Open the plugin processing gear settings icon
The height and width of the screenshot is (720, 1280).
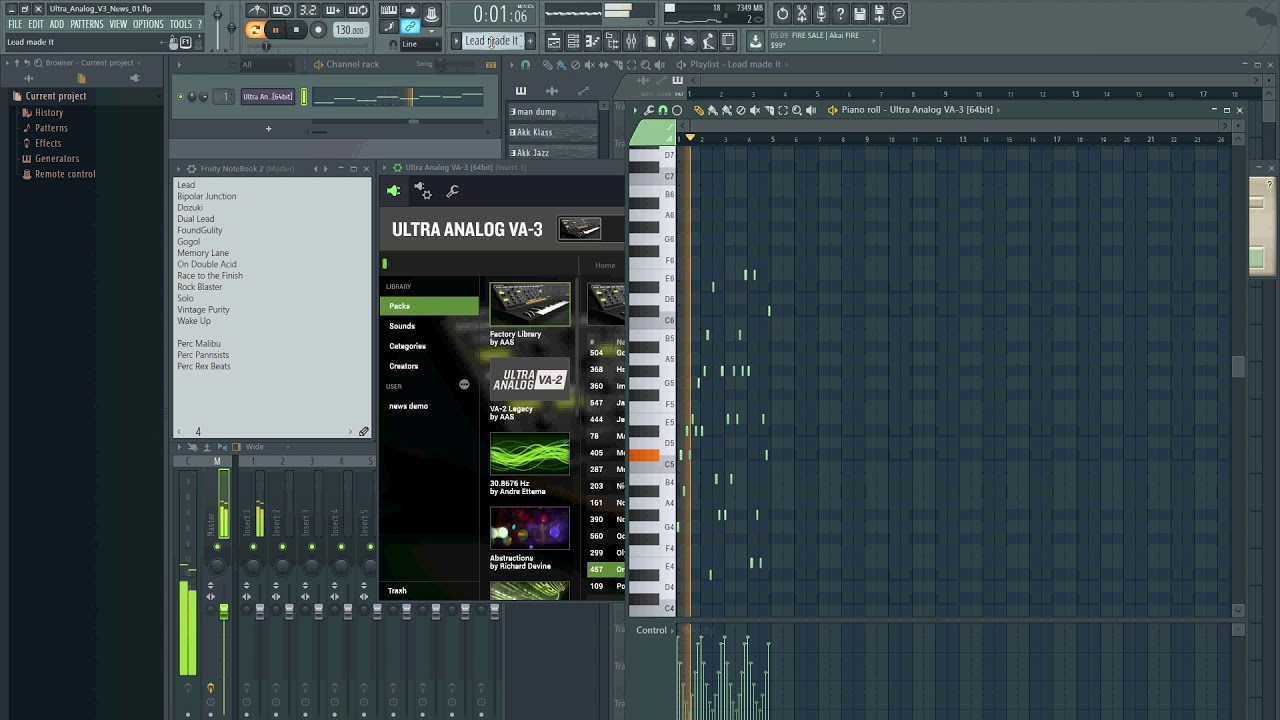[423, 191]
